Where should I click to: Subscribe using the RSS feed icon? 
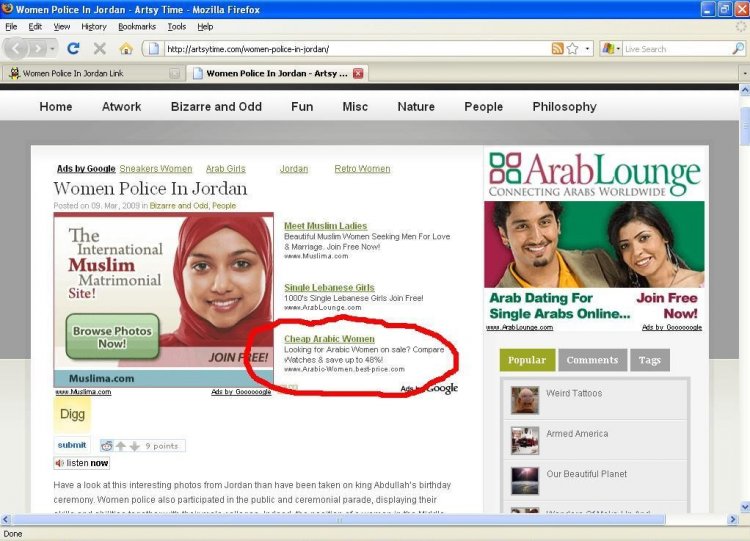coord(557,48)
